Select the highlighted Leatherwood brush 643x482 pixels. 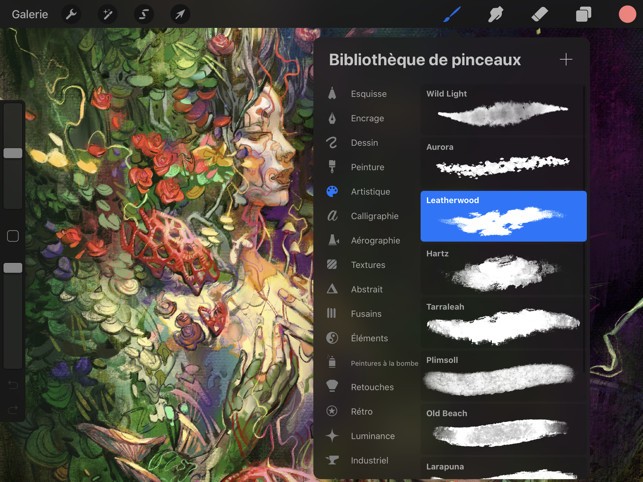[x=503, y=216]
